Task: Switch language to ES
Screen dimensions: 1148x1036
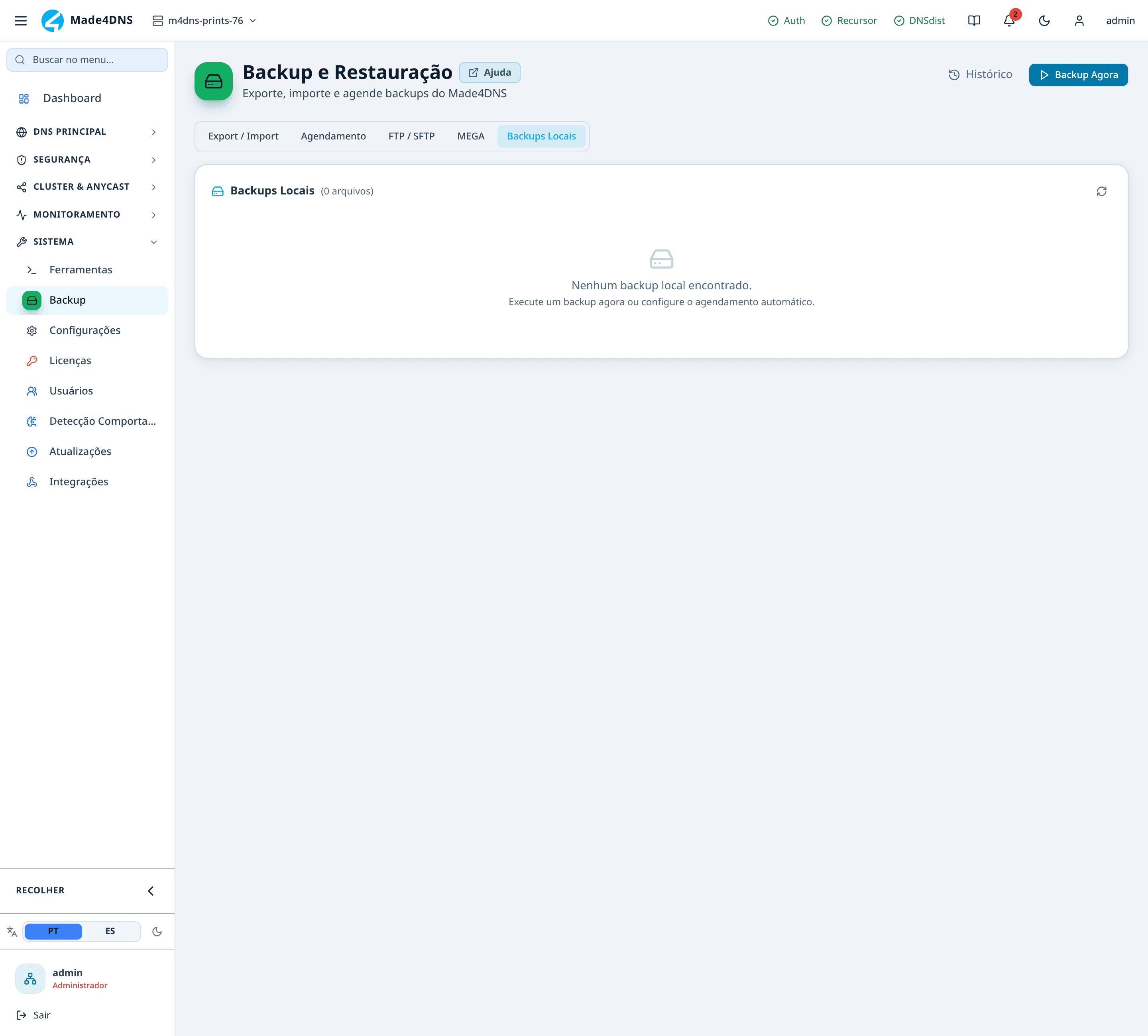Action: 110,931
